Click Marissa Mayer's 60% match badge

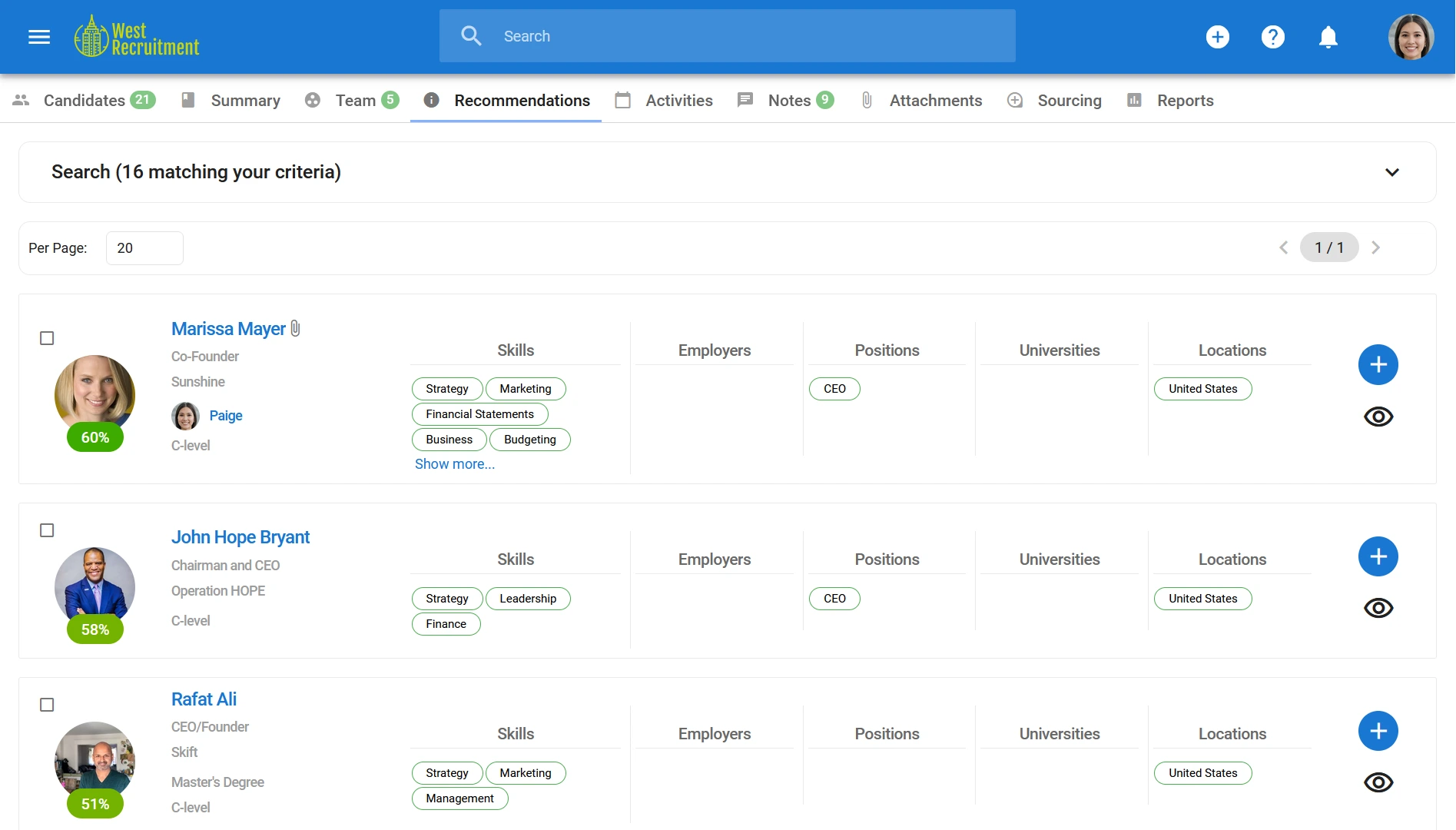pyautogui.click(x=94, y=437)
